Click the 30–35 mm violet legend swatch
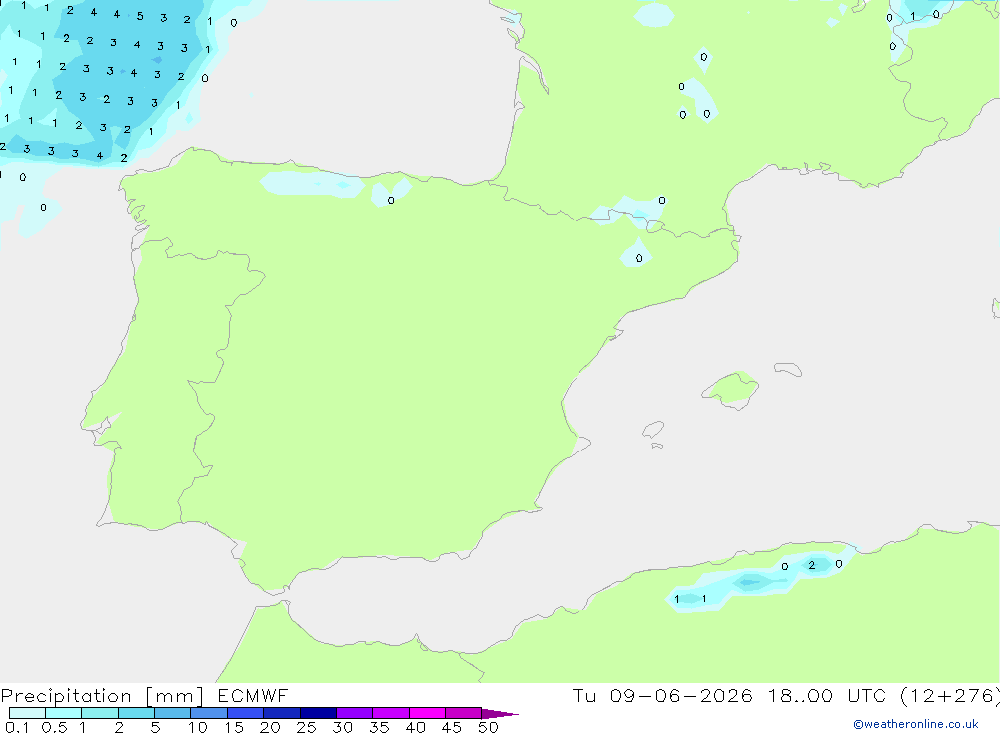 tap(355, 713)
